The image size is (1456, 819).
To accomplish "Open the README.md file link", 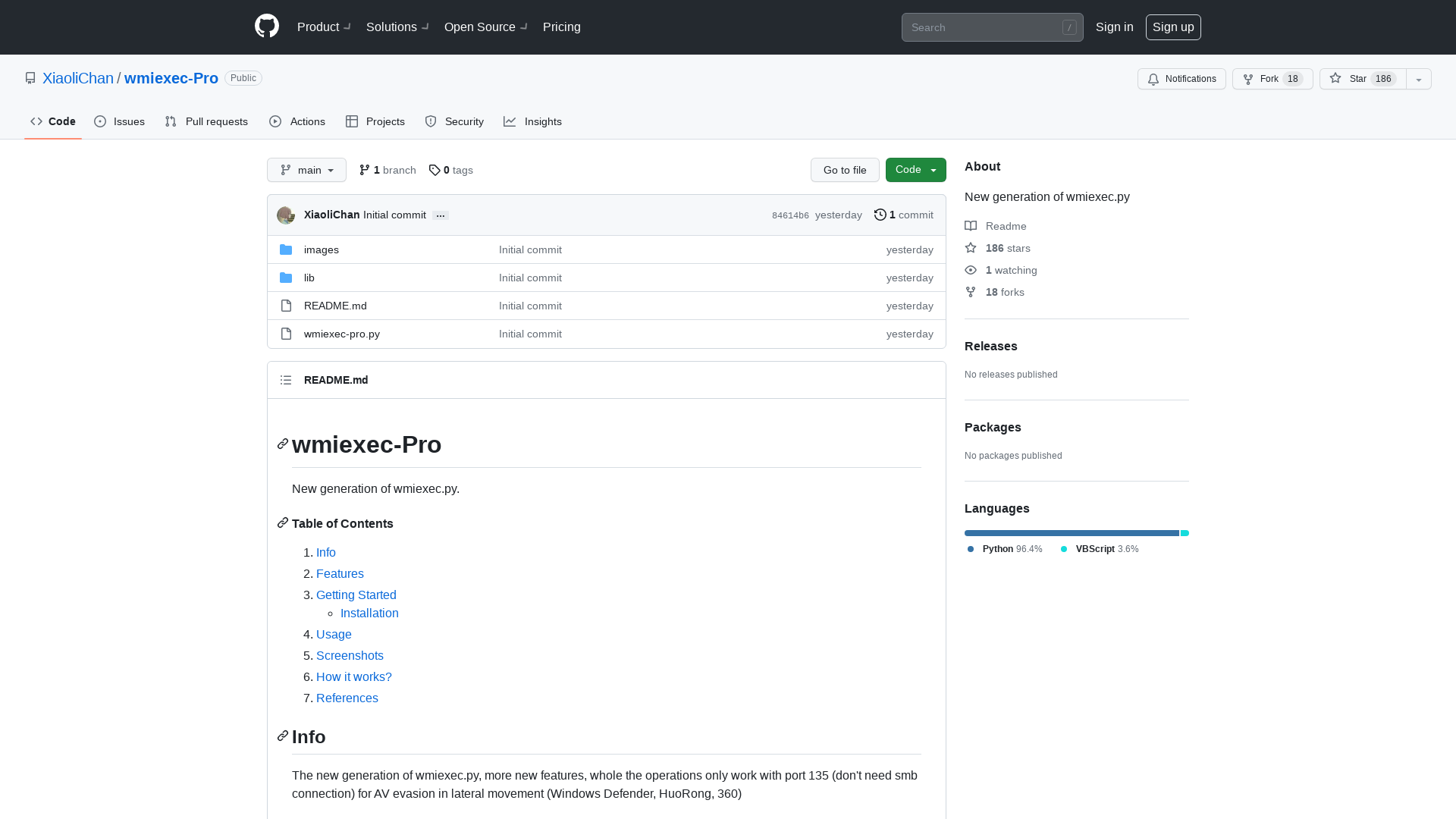I will 335,305.
